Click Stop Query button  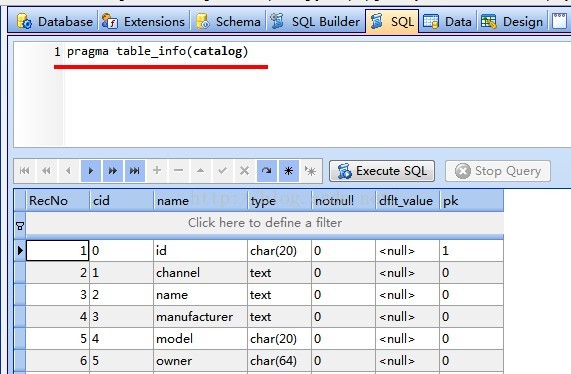click(x=498, y=171)
